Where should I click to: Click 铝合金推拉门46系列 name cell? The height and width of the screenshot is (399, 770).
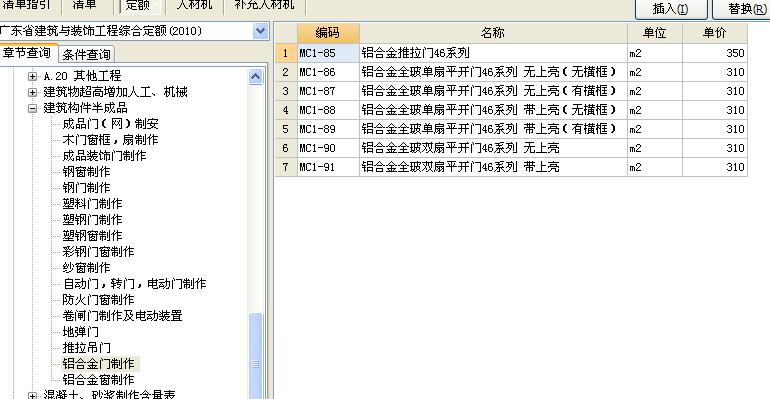pos(493,53)
